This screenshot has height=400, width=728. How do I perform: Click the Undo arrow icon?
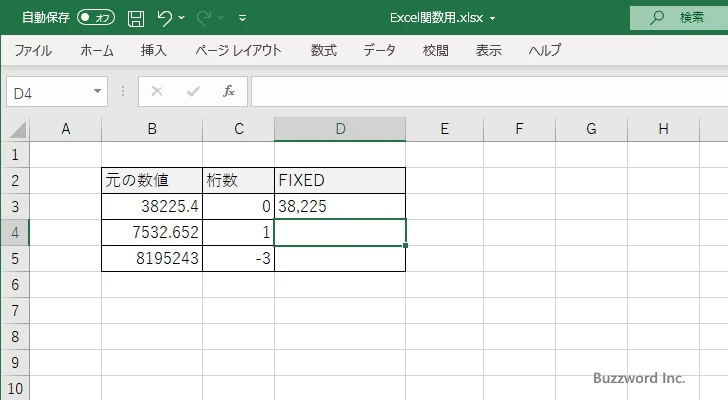tap(164, 18)
